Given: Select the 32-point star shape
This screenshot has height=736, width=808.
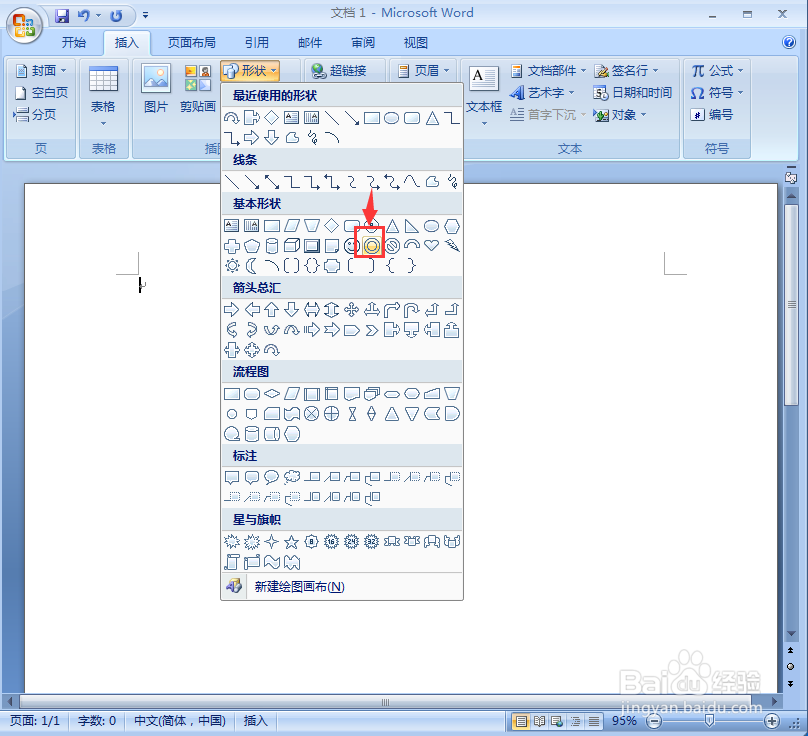Looking at the screenshot, I should click(x=372, y=542).
